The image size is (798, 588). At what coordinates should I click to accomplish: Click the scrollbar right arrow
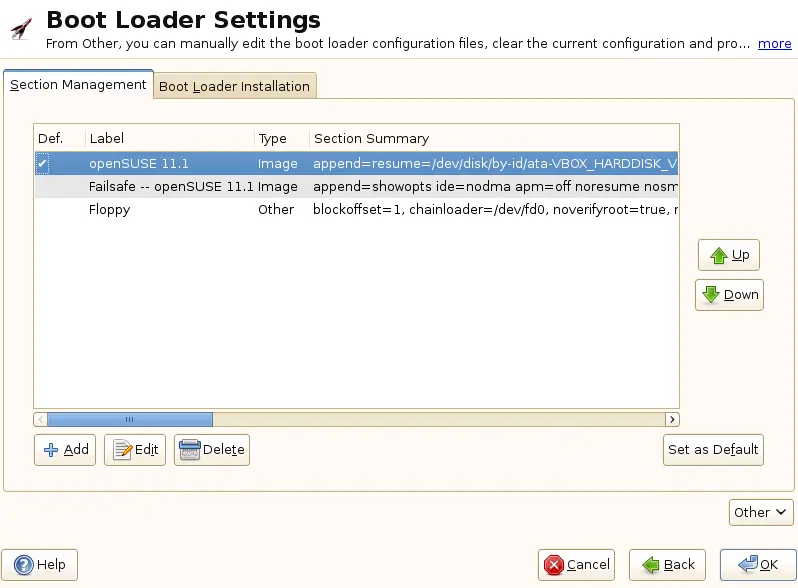pyautogui.click(x=672, y=420)
